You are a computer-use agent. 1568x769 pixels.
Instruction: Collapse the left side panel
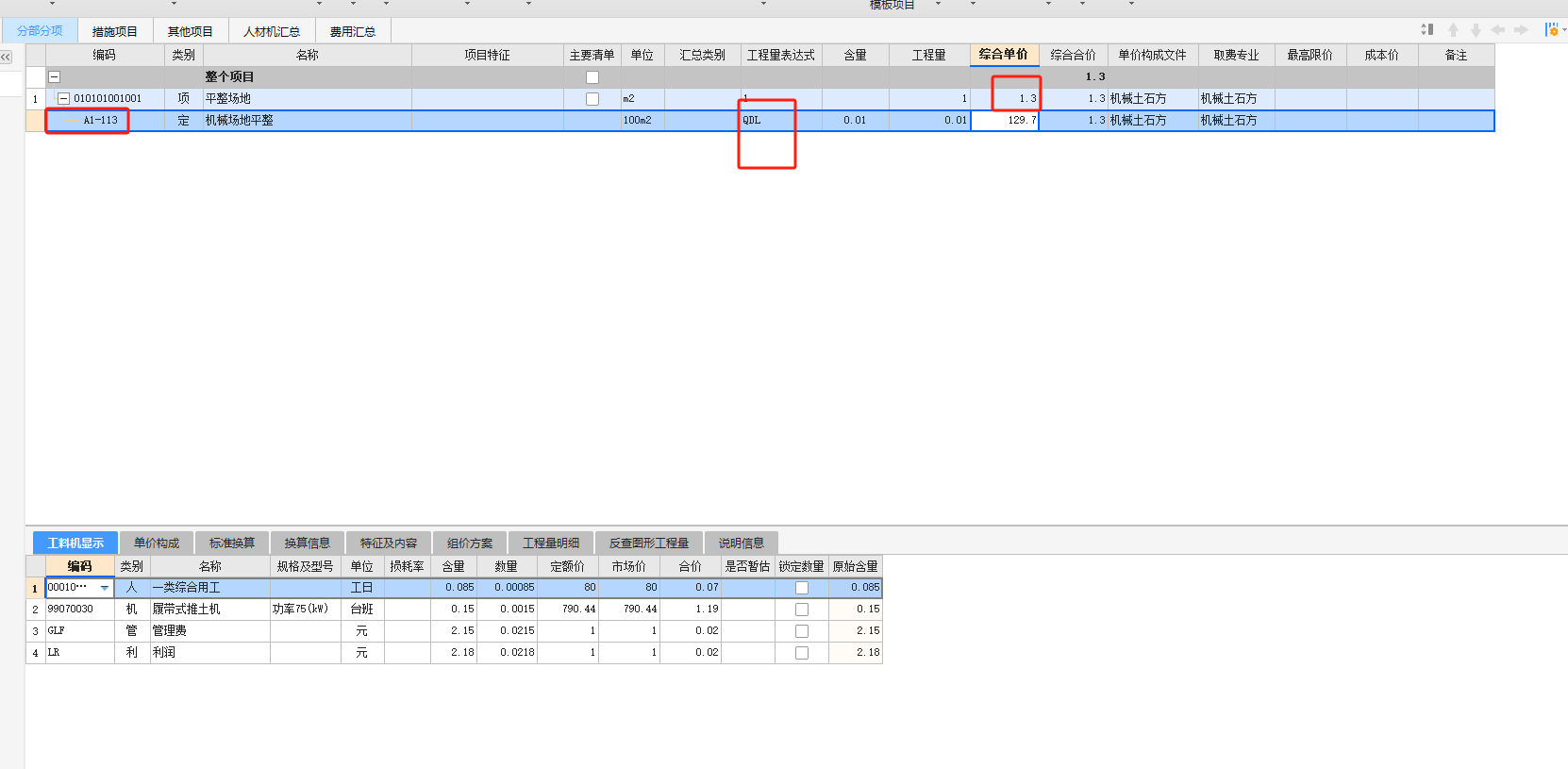pos(6,58)
